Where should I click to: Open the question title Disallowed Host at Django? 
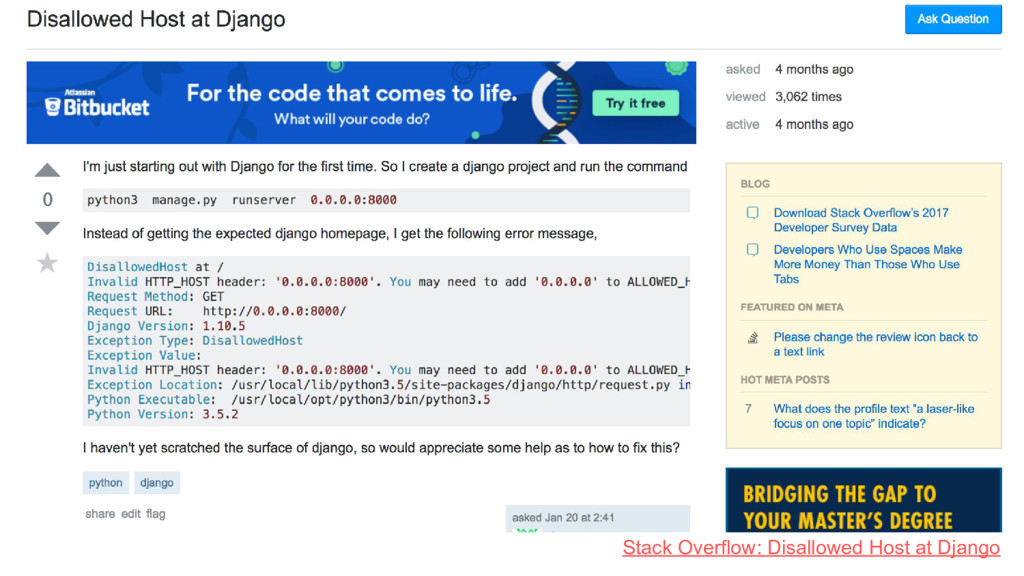(x=156, y=19)
